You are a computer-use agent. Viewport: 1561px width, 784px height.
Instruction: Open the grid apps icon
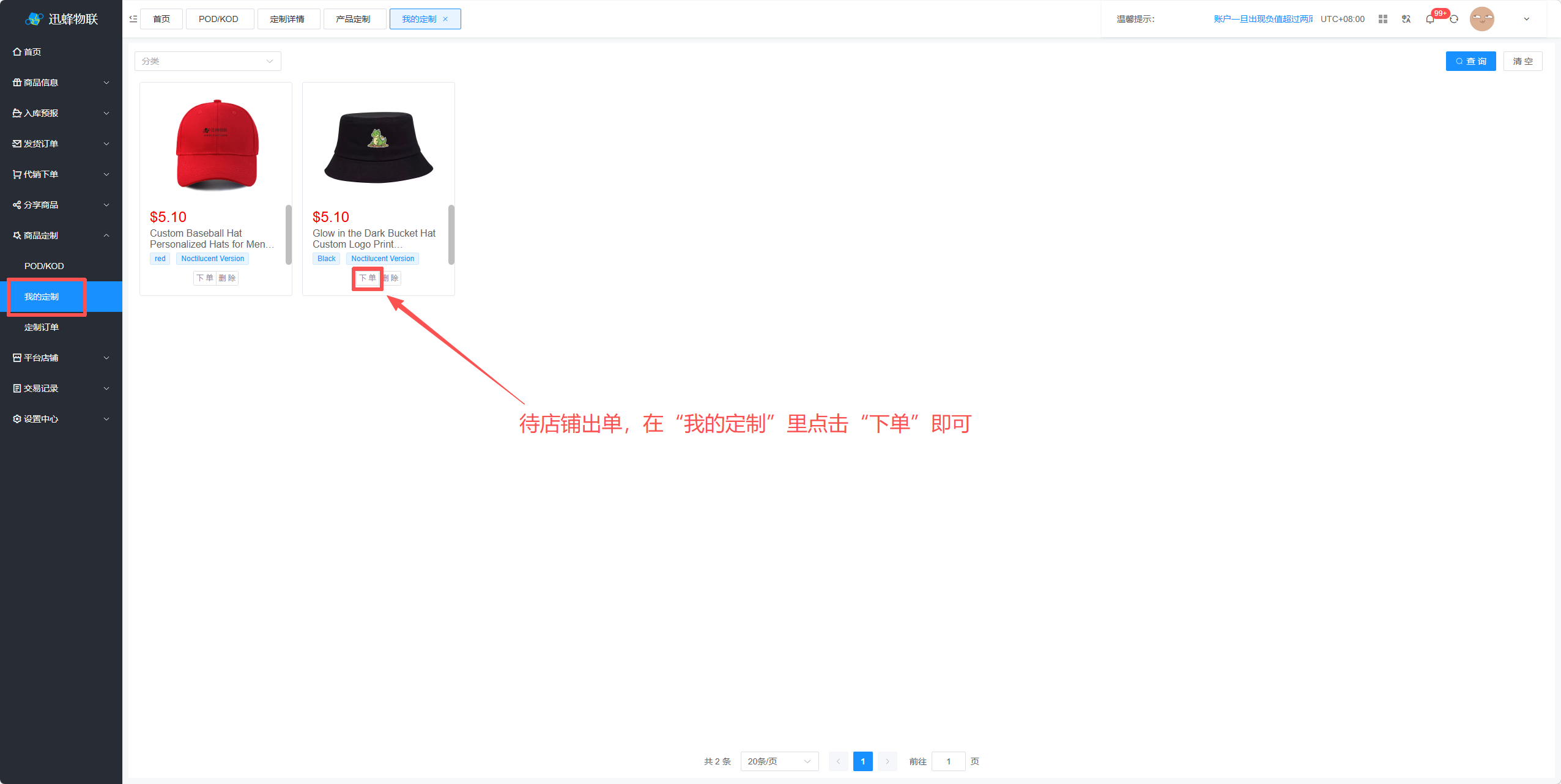tap(1382, 19)
